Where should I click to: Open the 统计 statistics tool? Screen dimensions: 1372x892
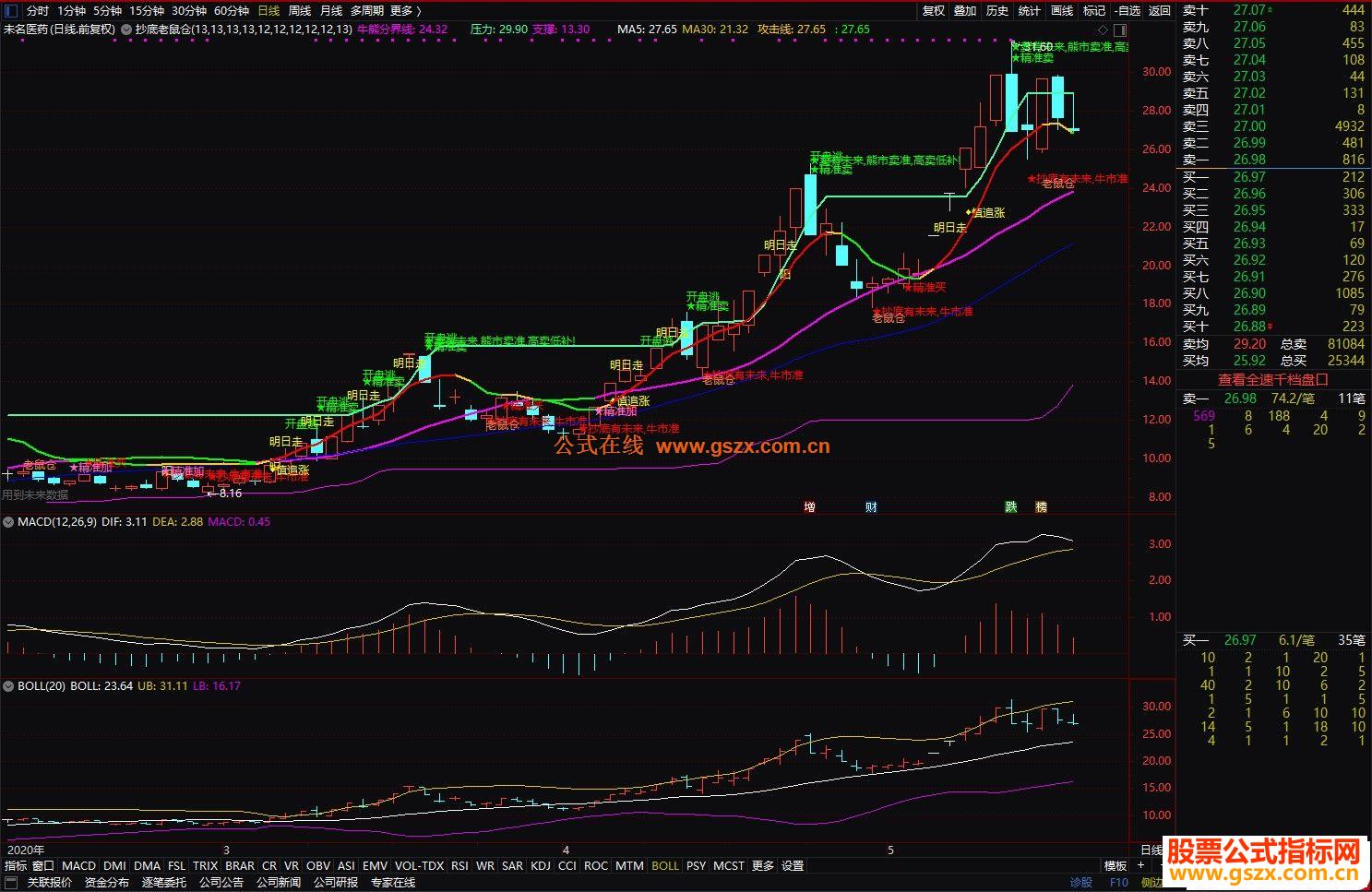pos(1030,11)
